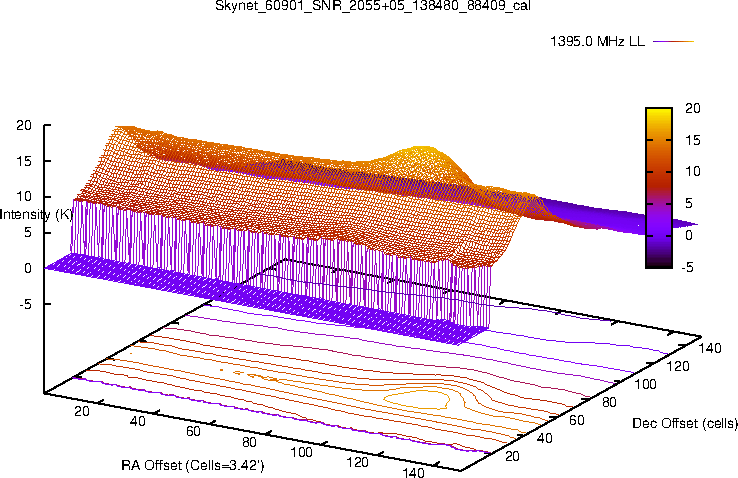Click tick value -5 on the Intensity axis
Screen dimensions: 738x478
pos(25,304)
